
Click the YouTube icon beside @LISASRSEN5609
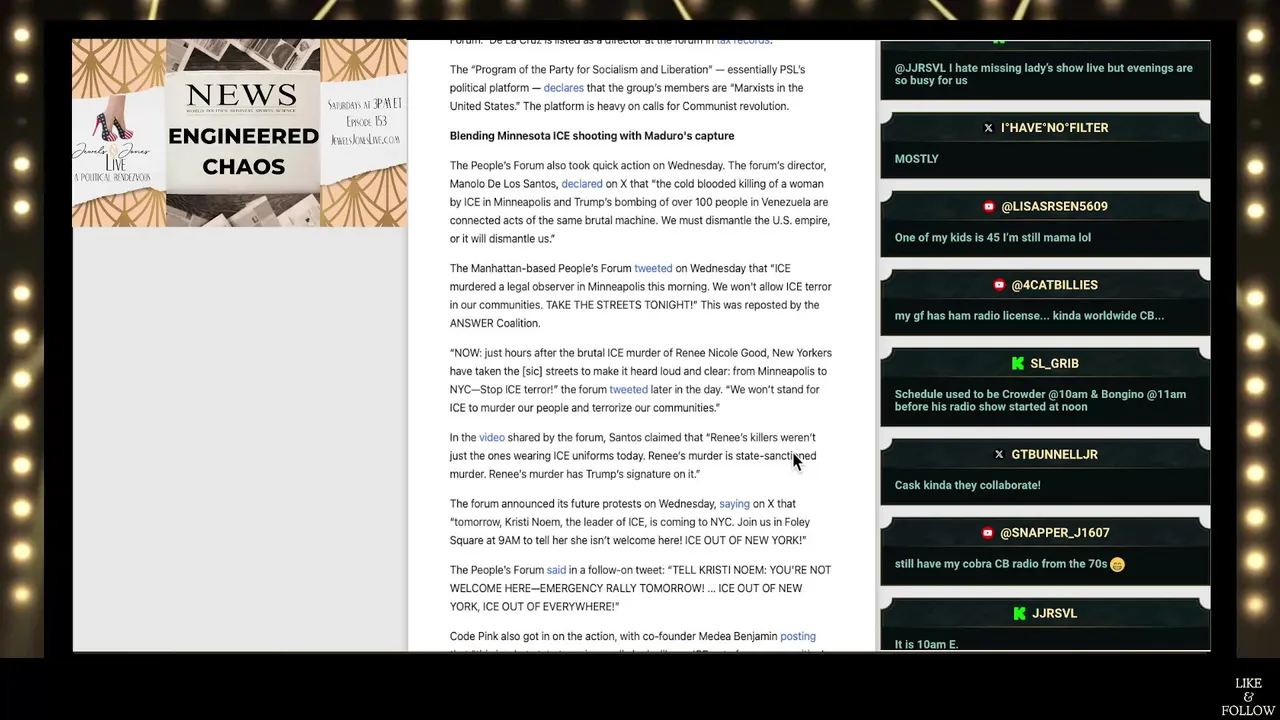(x=988, y=207)
